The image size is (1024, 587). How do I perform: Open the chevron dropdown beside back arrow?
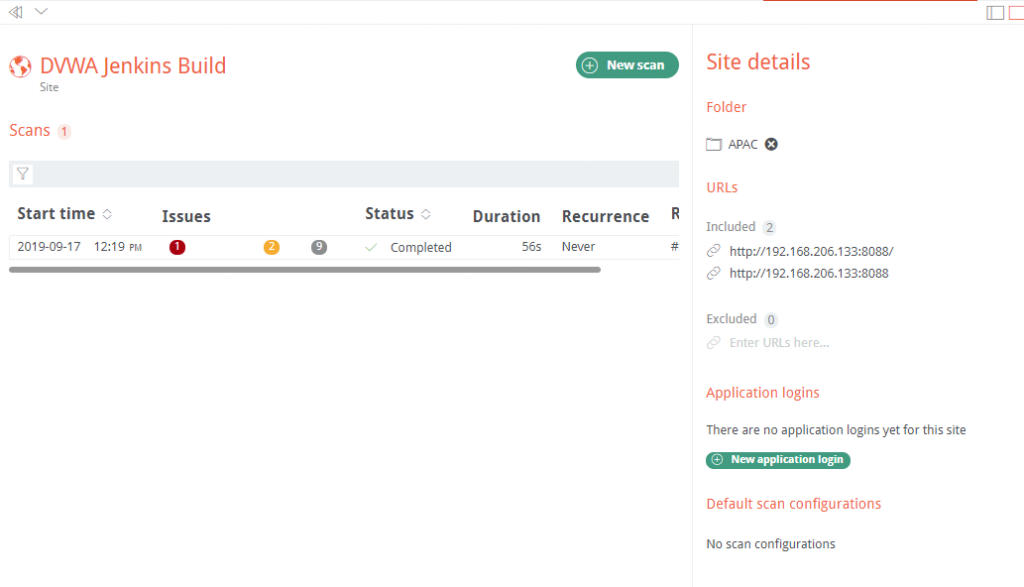tap(41, 12)
